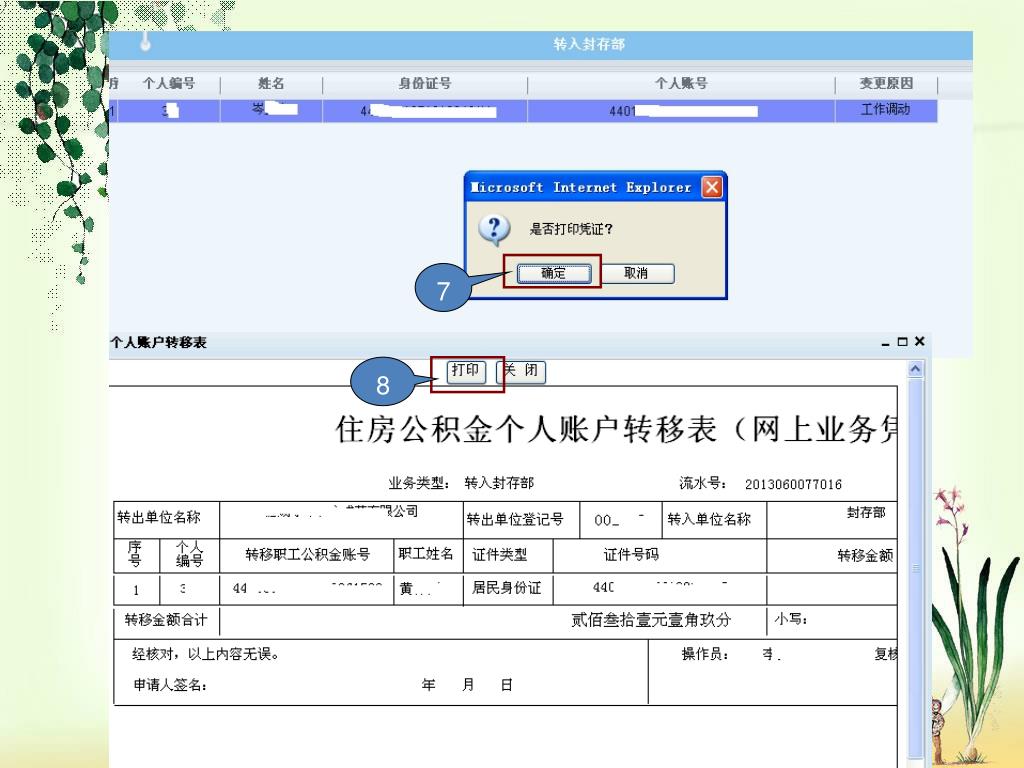Click the 姓名 column header
Screen dimensions: 1024x768
(x=271, y=83)
